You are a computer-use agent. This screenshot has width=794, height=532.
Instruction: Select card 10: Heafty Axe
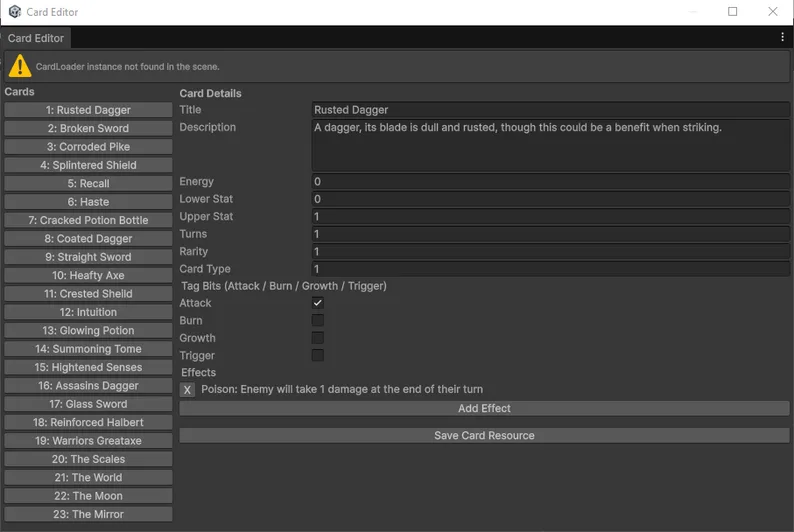point(88,275)
